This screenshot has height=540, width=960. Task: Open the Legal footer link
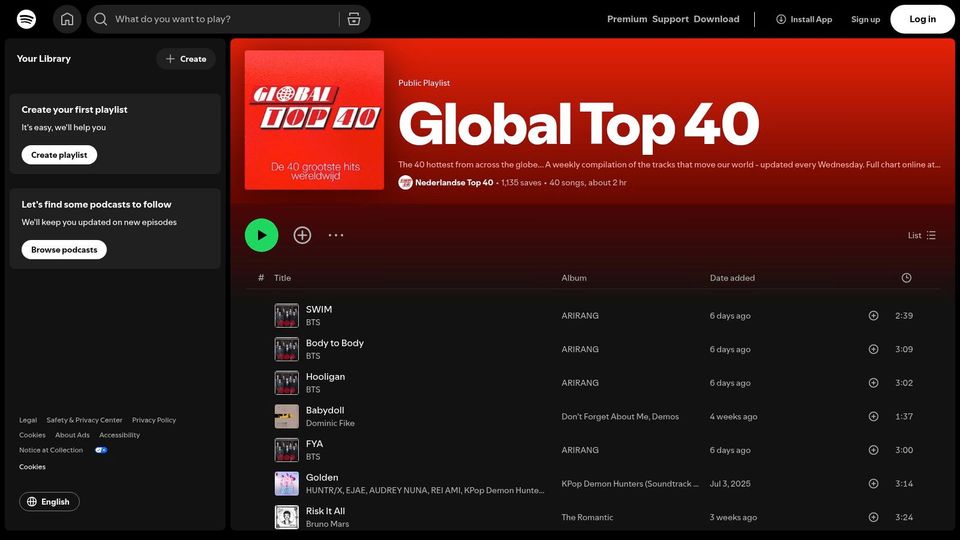tap(28, 420)
